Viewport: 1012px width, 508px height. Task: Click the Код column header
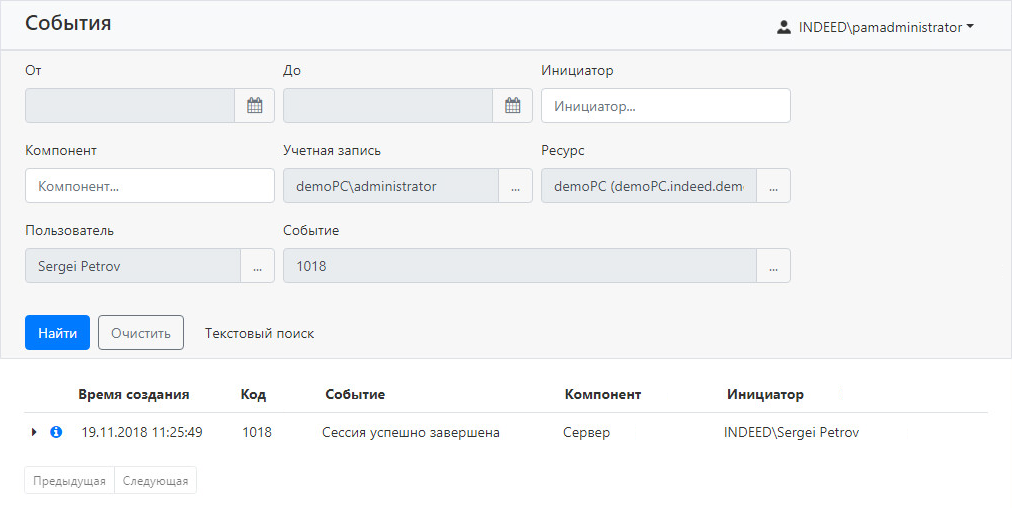pos(253,395)
